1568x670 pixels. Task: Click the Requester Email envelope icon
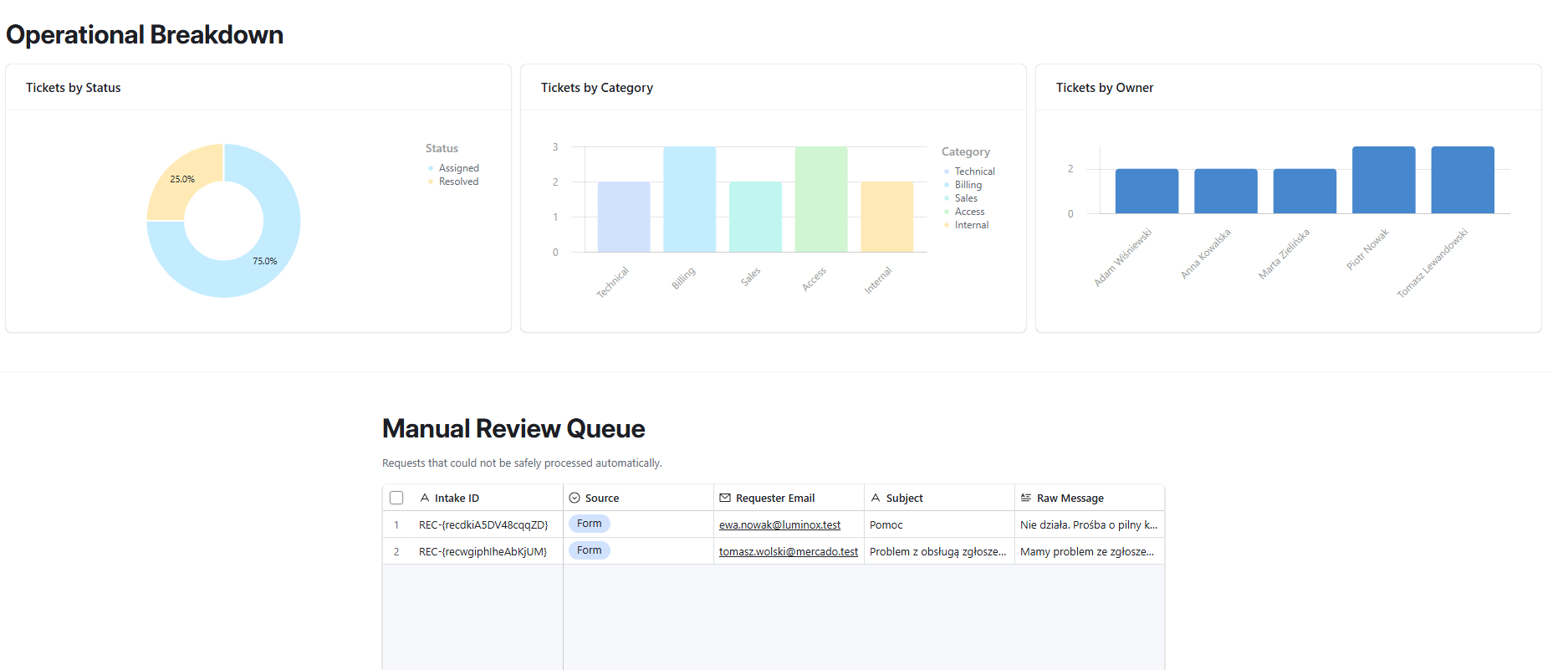click(725, 498)
